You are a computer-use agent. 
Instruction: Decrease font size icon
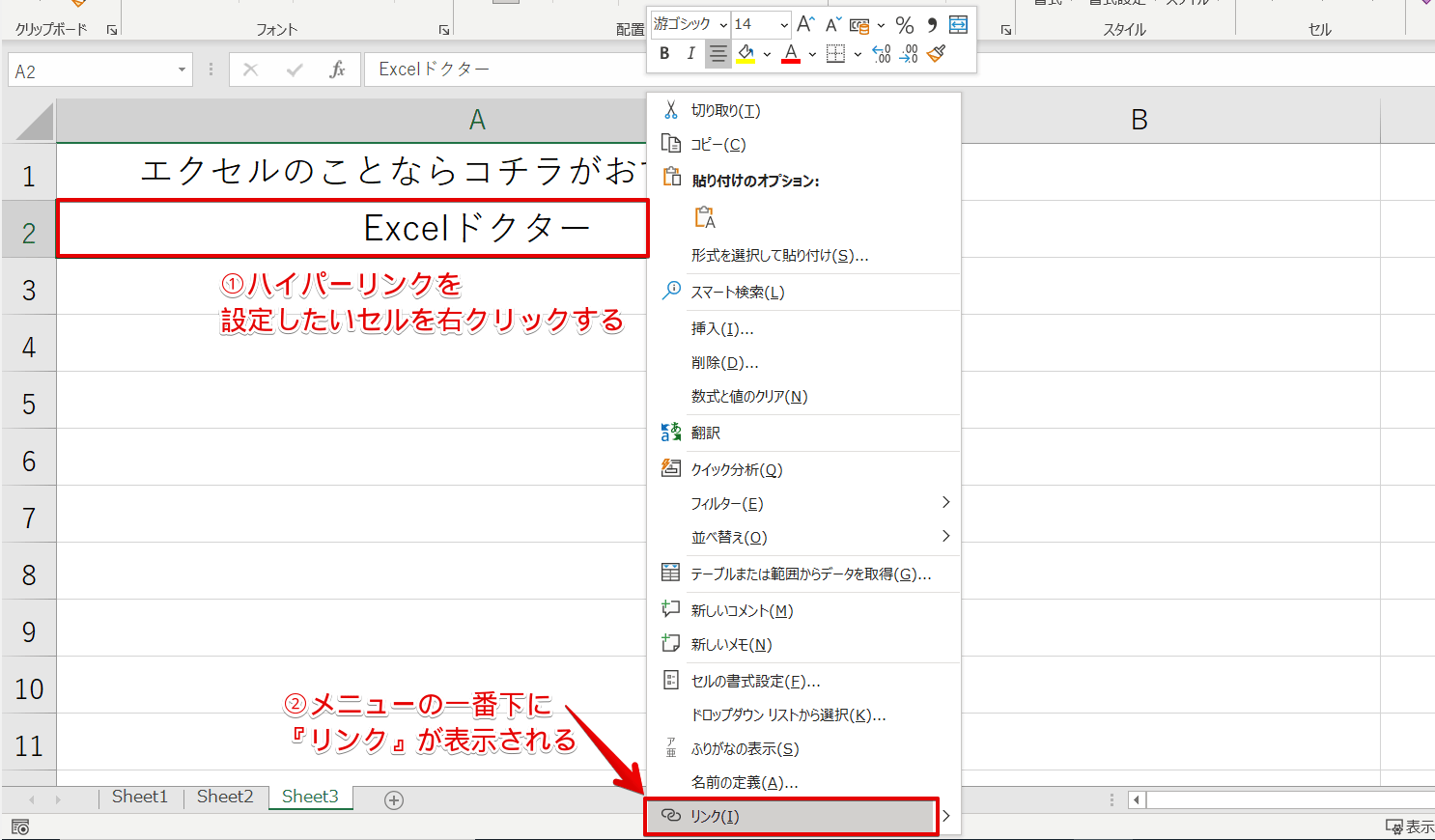click(832, 24)
